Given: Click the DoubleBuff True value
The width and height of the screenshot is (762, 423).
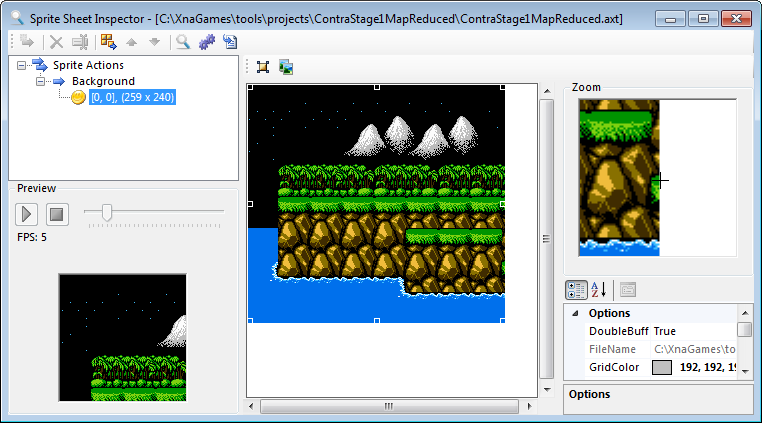Looking at the screenshot, I should 665,331.
